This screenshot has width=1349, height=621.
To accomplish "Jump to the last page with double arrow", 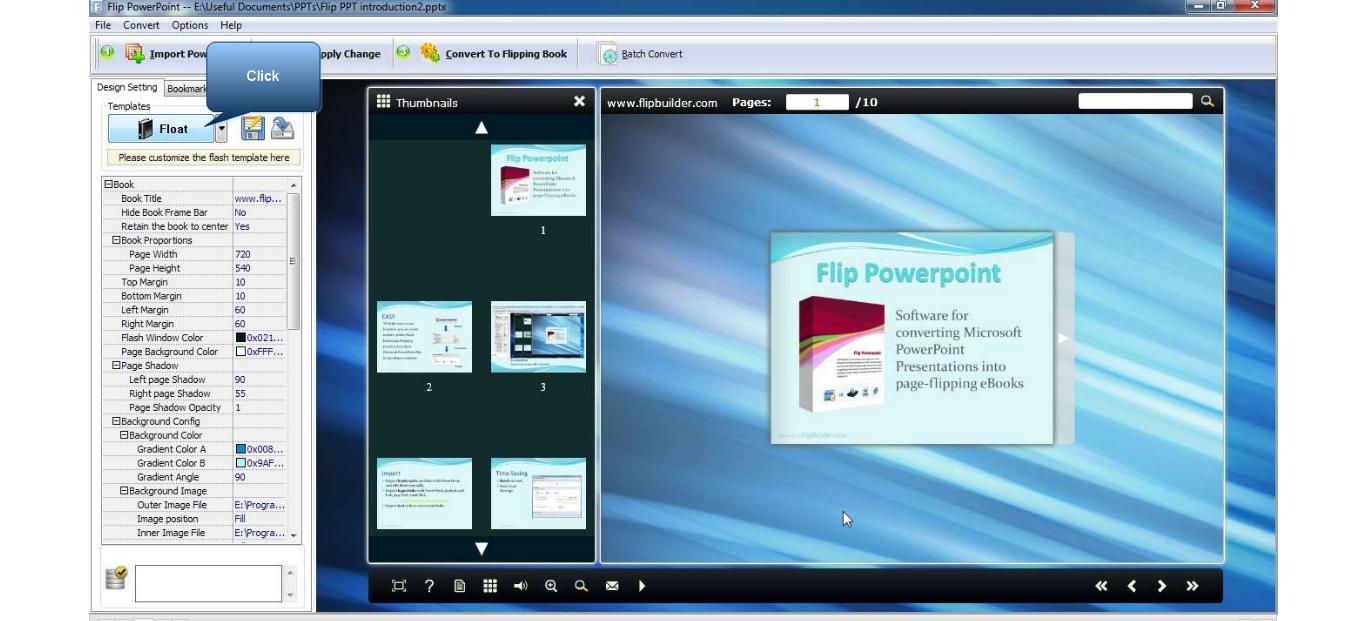I will coord(1192,586).
